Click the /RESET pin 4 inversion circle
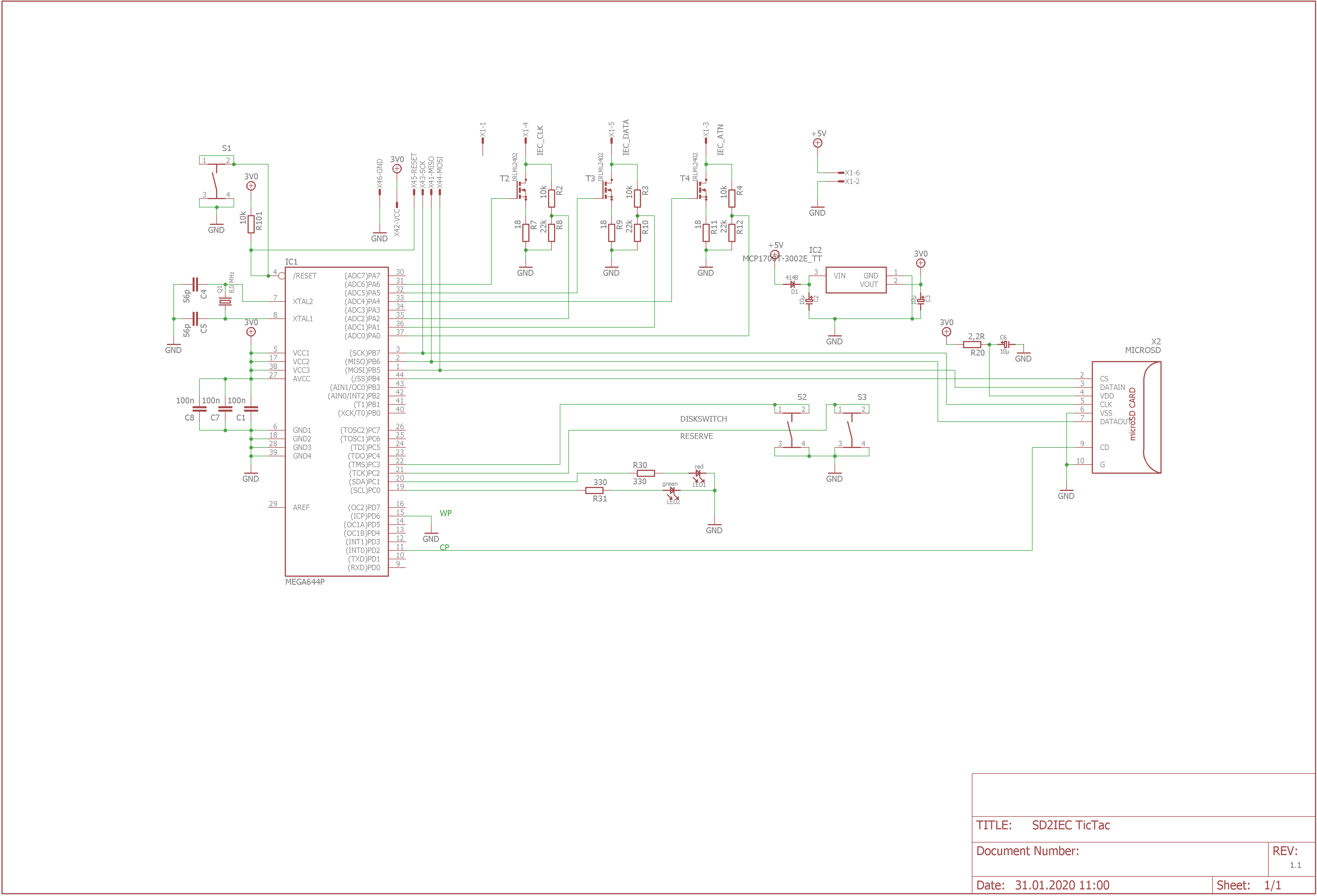Screen dimensions: 1317x896 [282, 276]
